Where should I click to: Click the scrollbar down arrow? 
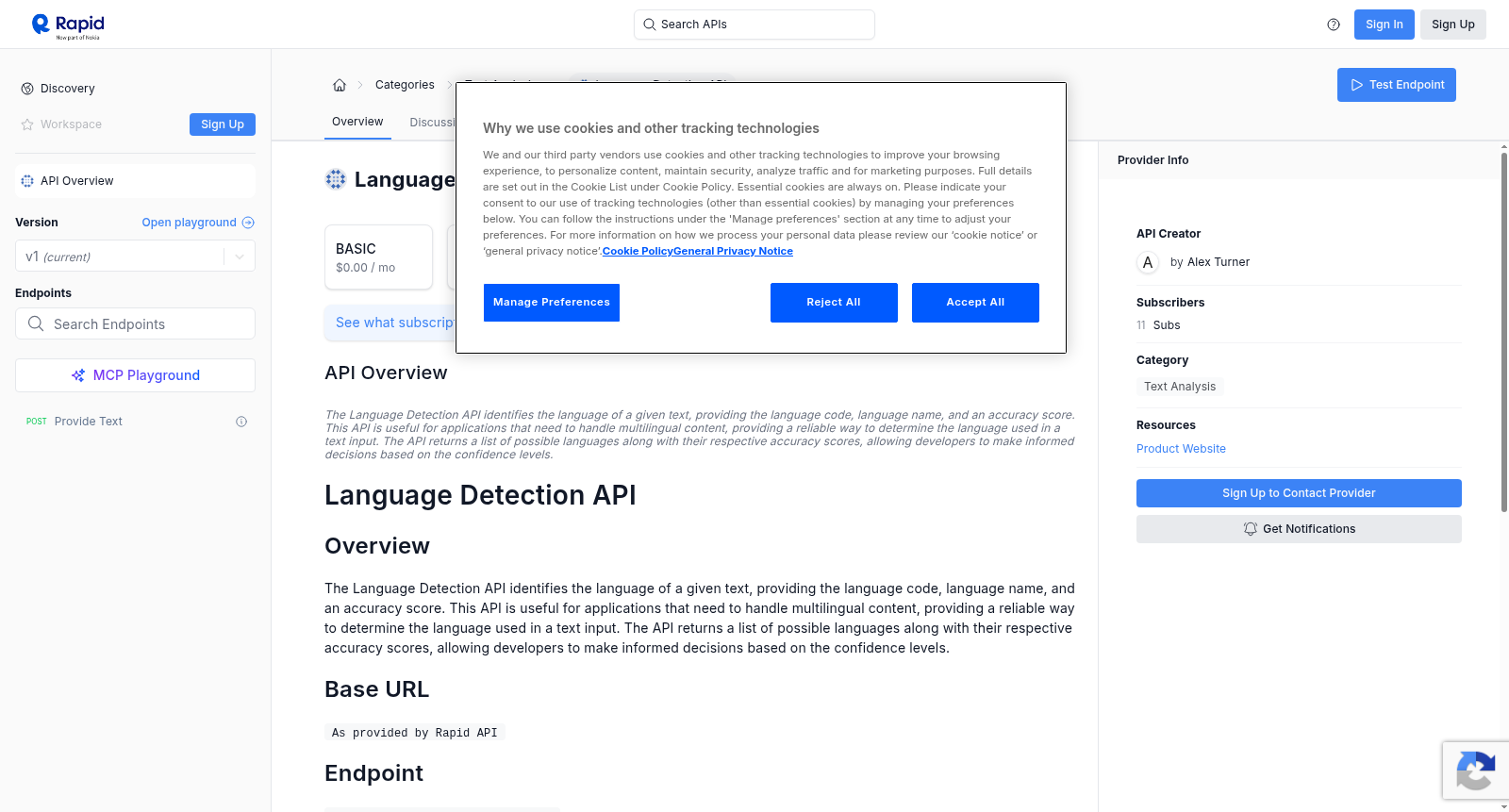(x=1503, y=806)
